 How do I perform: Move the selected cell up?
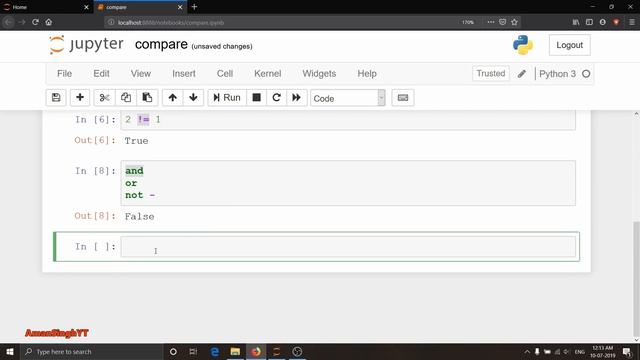173,98
